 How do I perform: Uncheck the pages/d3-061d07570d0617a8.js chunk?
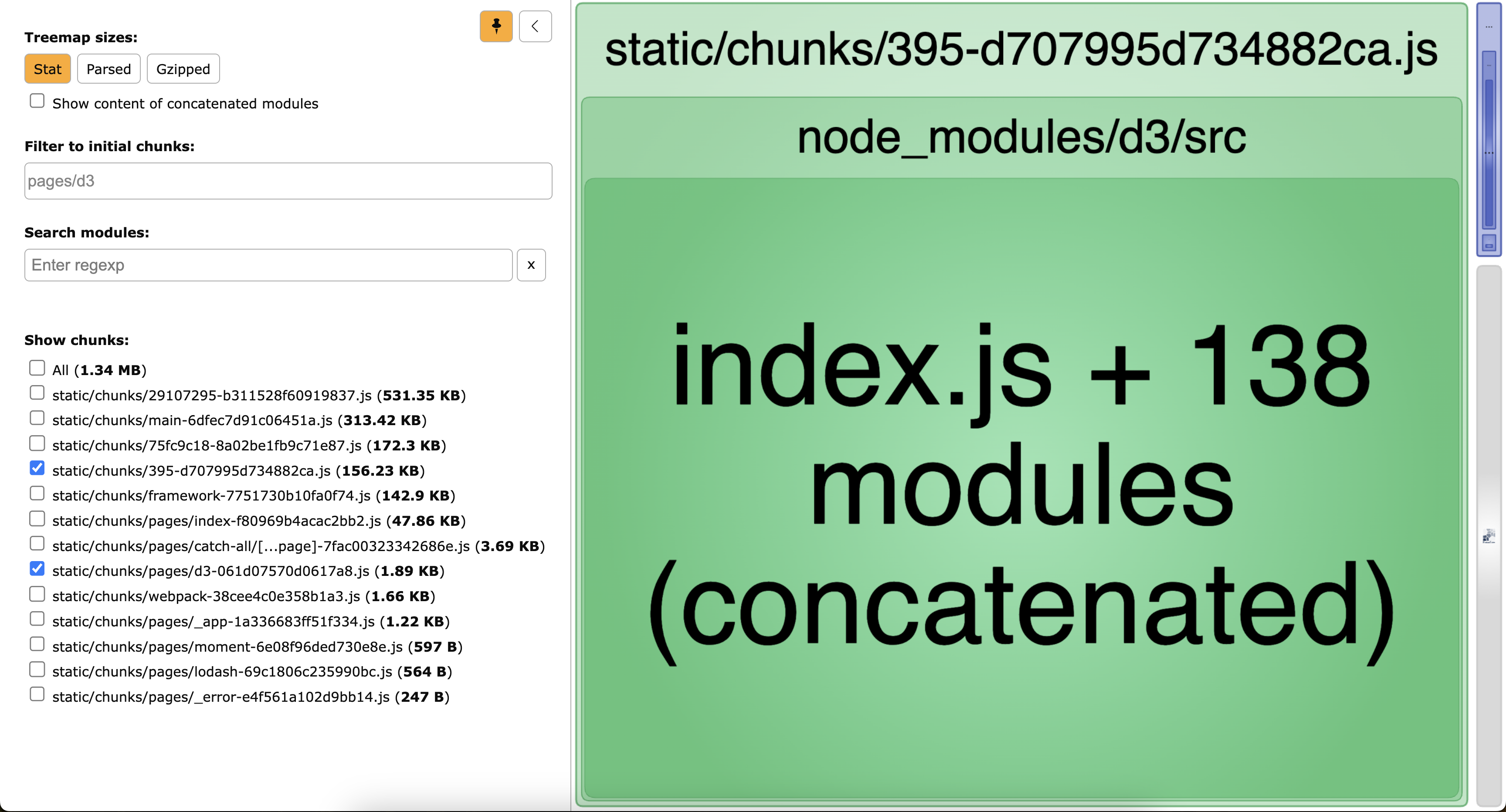(37, 569)
